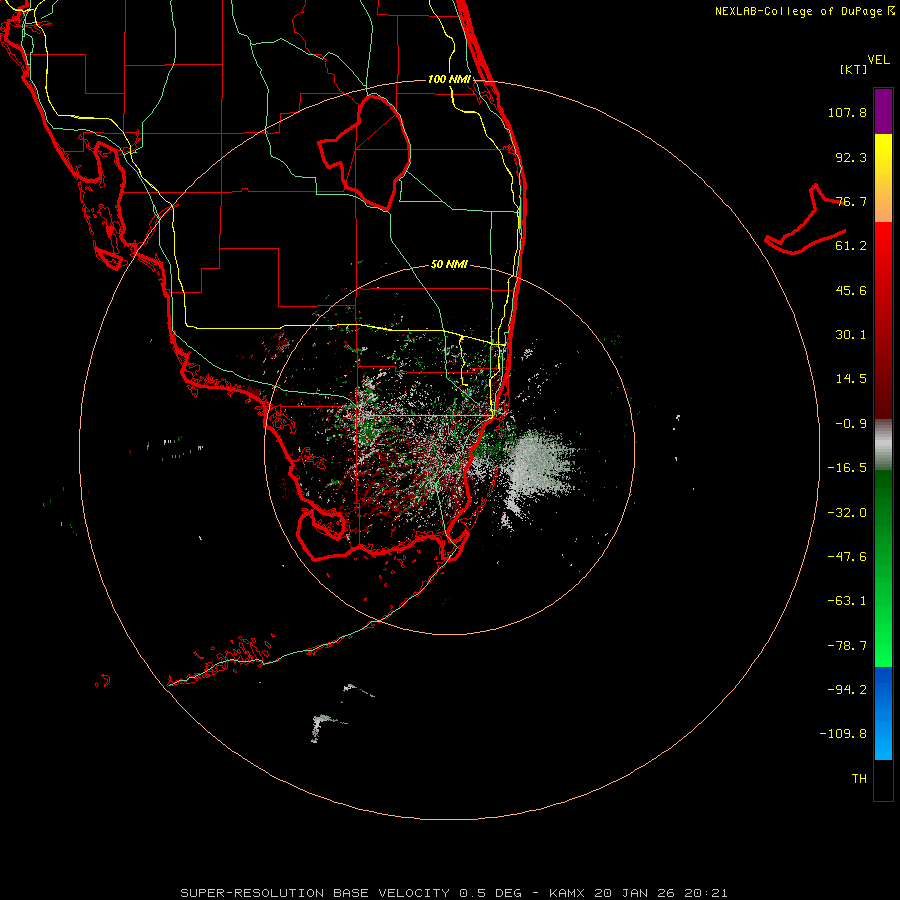Viewport: 900px width, 900px height.
Task: Click the 50 NMI range ring label
Action: pyautogui.click(x=449, y=265)
